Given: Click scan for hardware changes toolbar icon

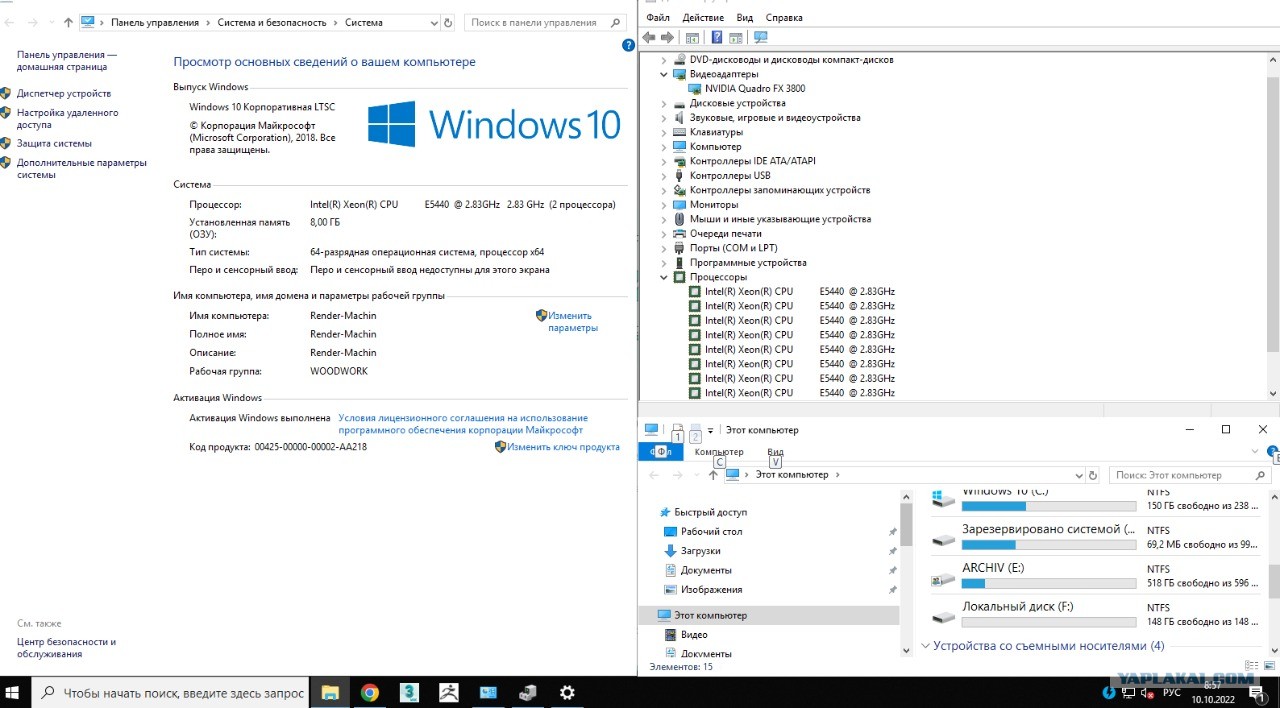Looking at the screenshot, I should tap(761, 38).
